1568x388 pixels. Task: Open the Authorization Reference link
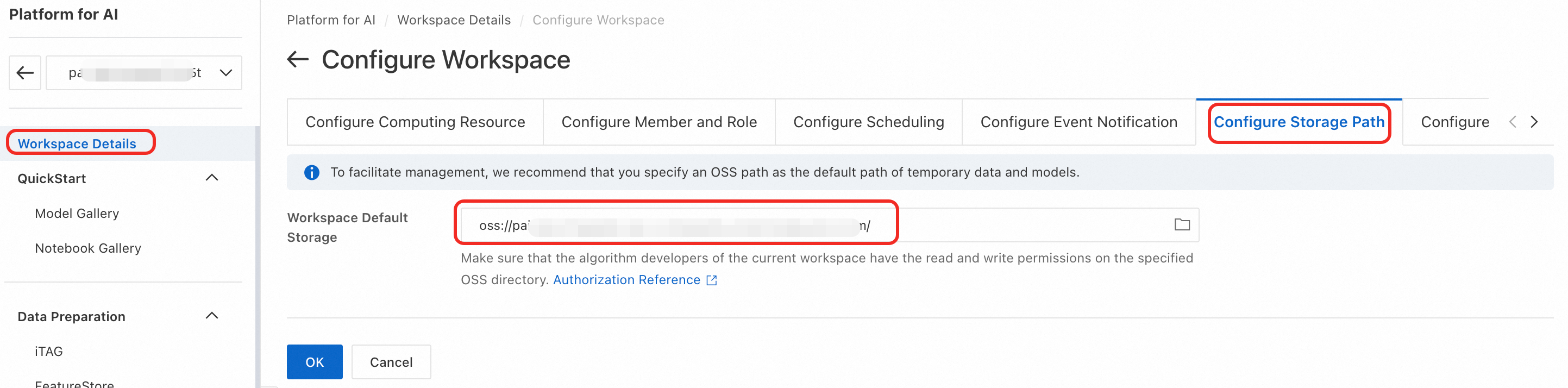click(626, 280)
